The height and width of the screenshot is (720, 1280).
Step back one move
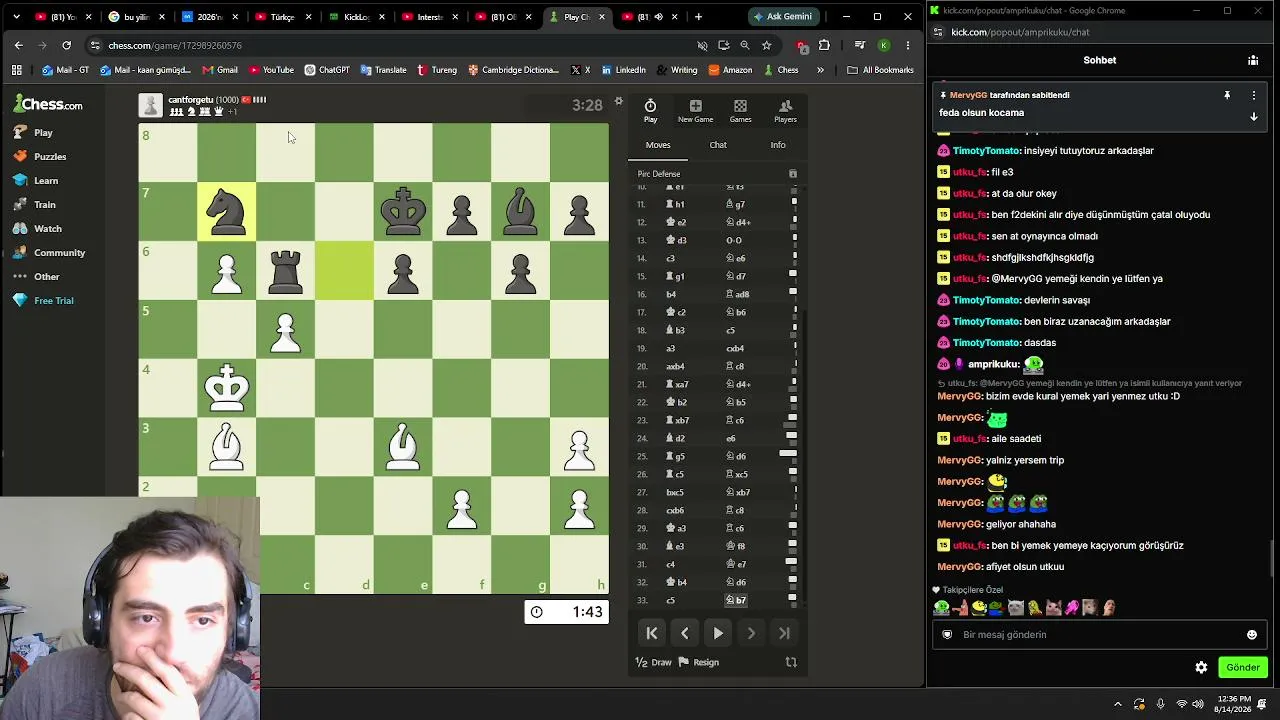(685, 633)
